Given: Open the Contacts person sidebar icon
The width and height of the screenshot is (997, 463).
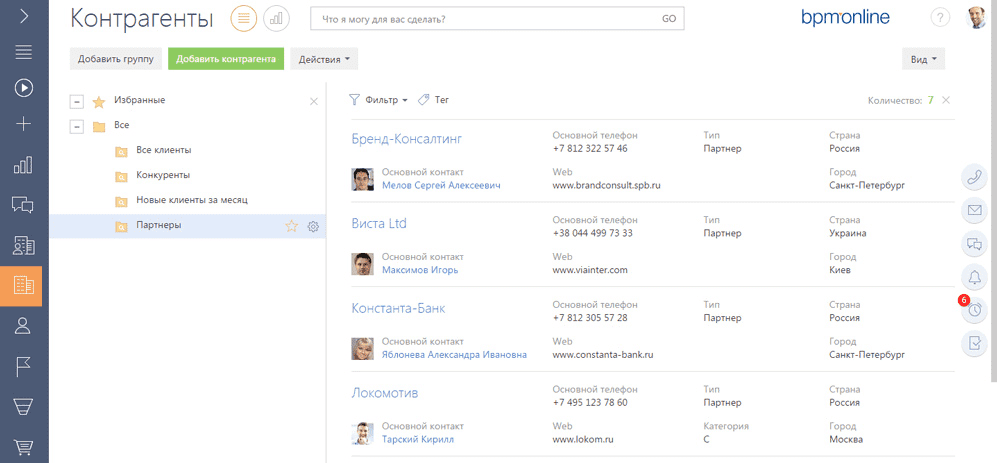Looking at the screenshot, I should [x=23, y=326].
